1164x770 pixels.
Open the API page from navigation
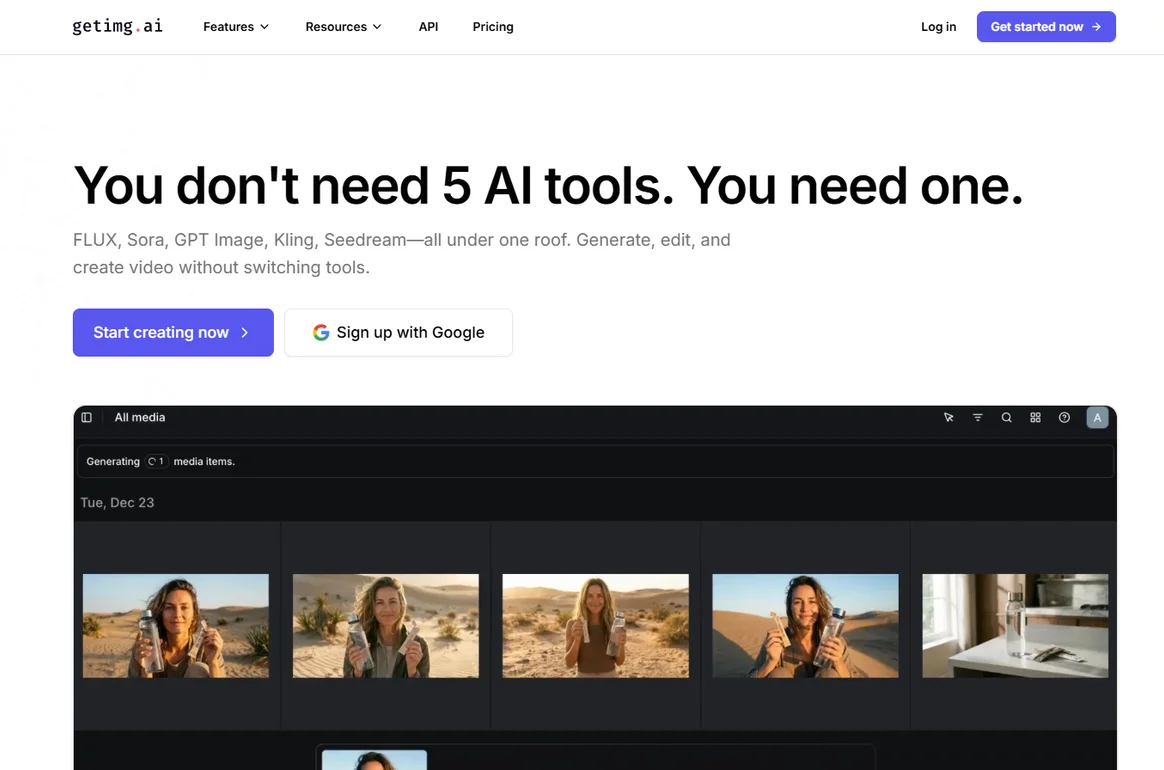pos(428,27)
